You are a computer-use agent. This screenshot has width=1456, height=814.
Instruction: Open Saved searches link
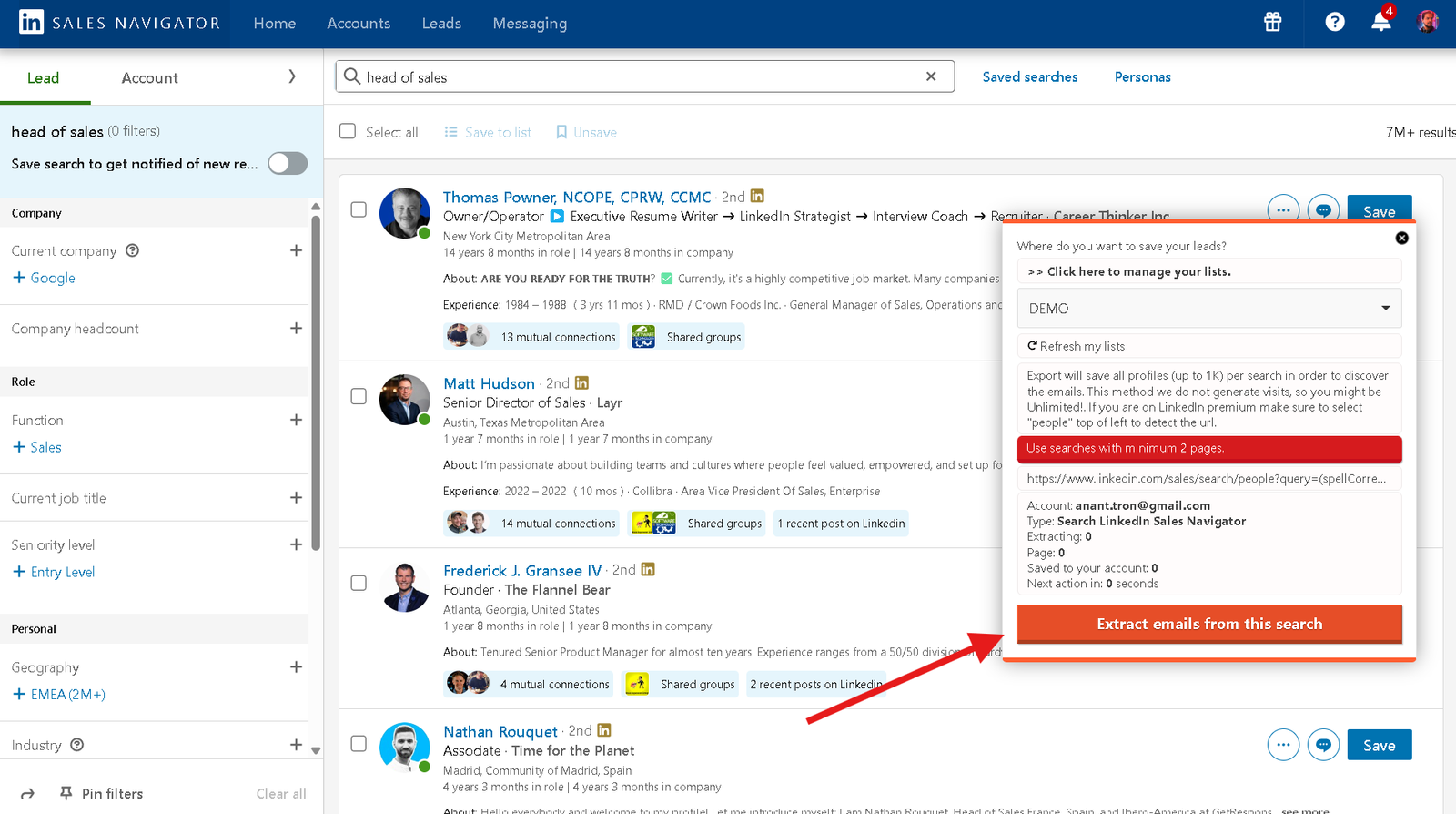click(1030, 77)
